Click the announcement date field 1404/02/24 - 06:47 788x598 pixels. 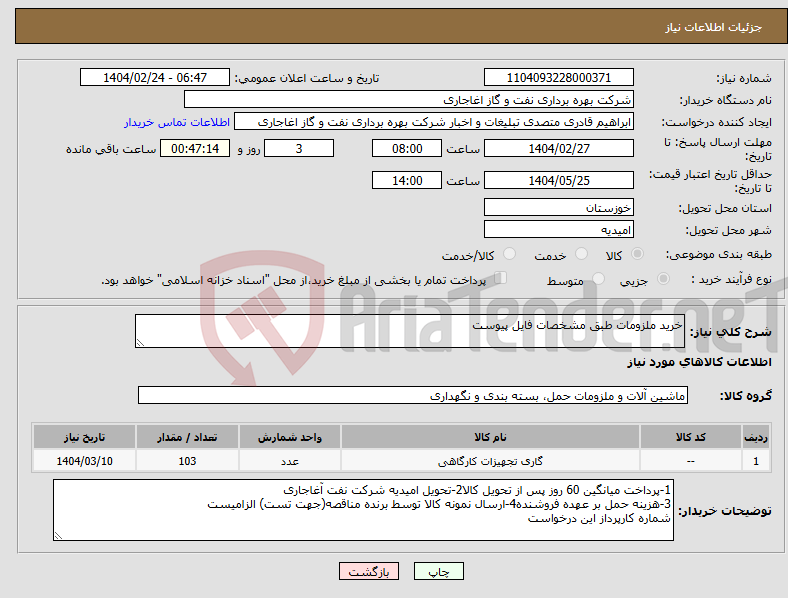pyautogui.click(x=155, y=77)
